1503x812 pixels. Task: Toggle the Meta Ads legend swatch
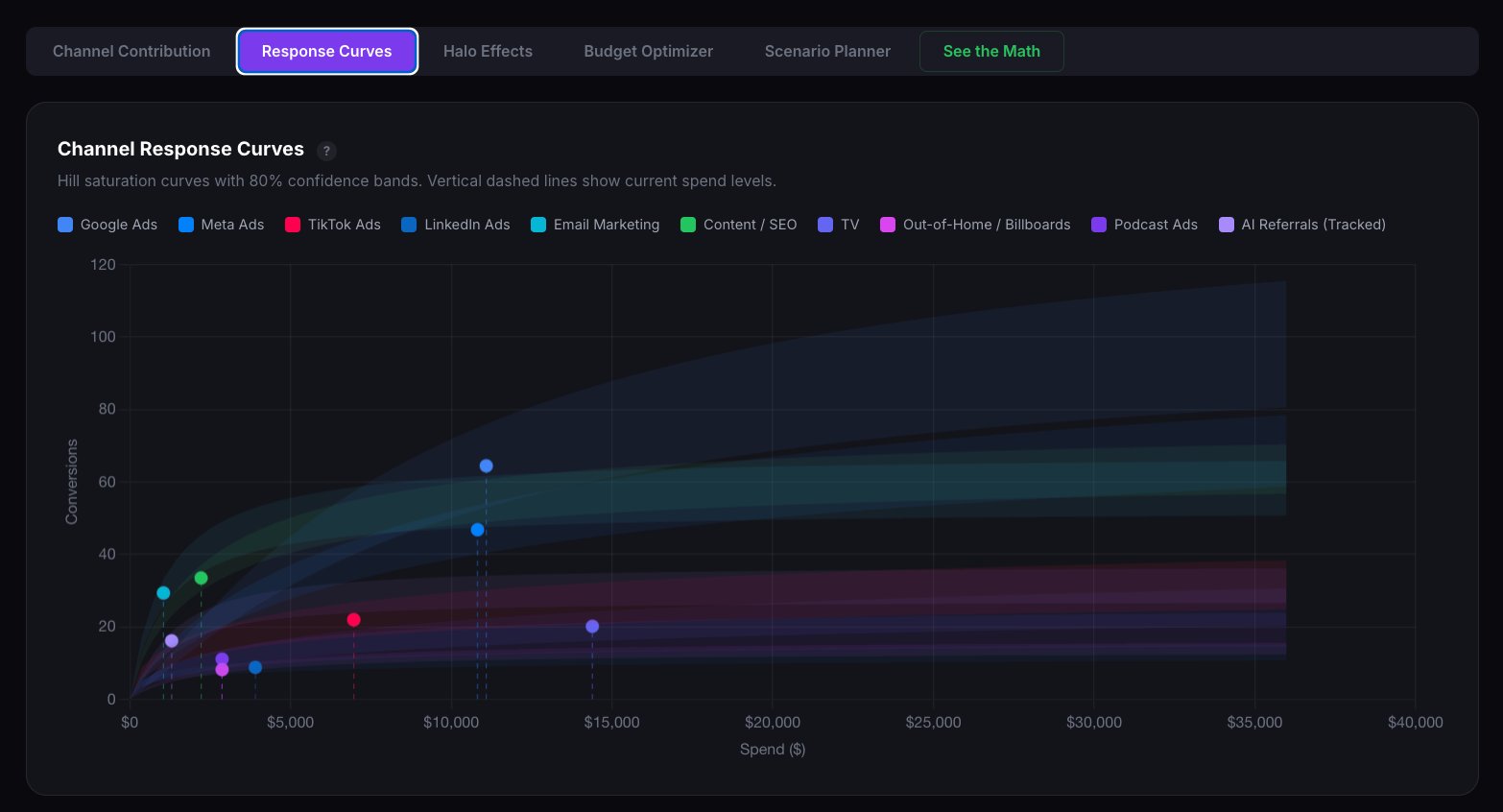click(186, 225)
